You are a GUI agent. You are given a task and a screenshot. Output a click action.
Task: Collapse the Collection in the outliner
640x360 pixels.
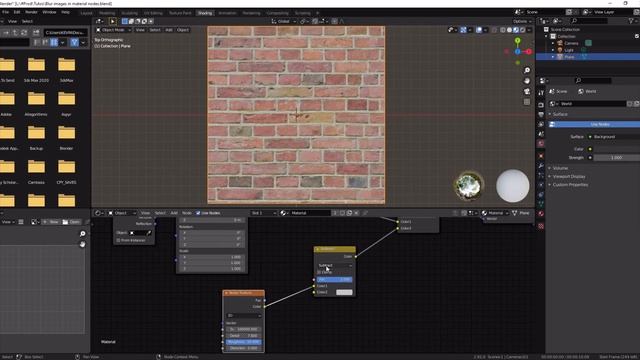[x=547, y=36]
